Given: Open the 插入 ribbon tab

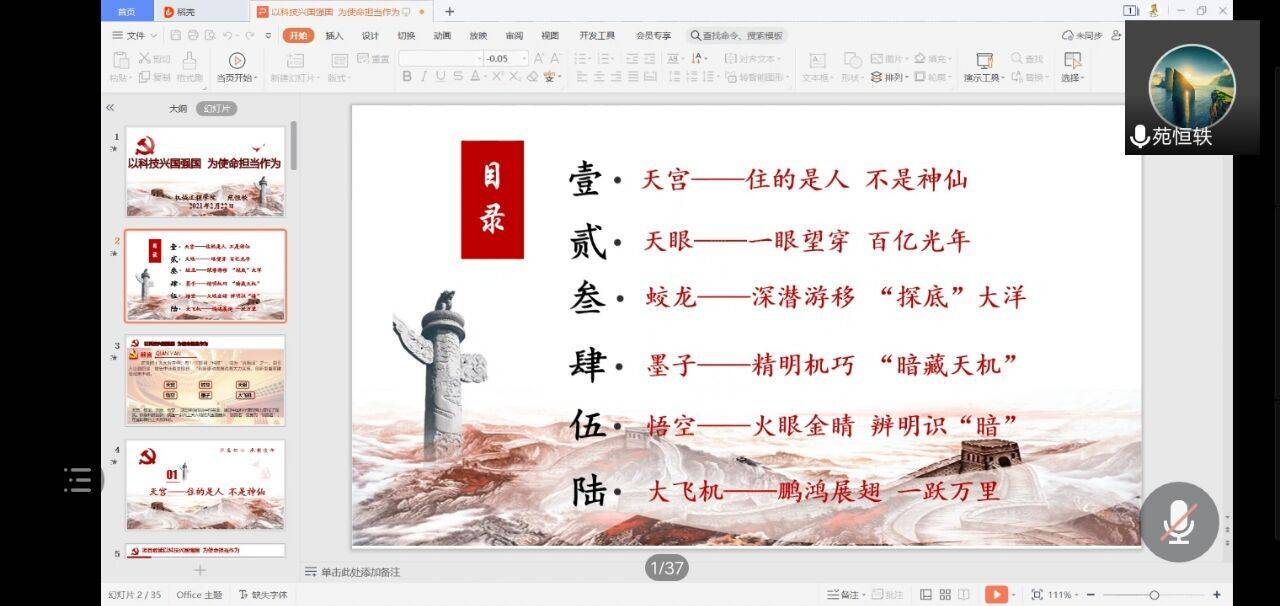Looking at the screenshot, I should click(x=334, y=36).
